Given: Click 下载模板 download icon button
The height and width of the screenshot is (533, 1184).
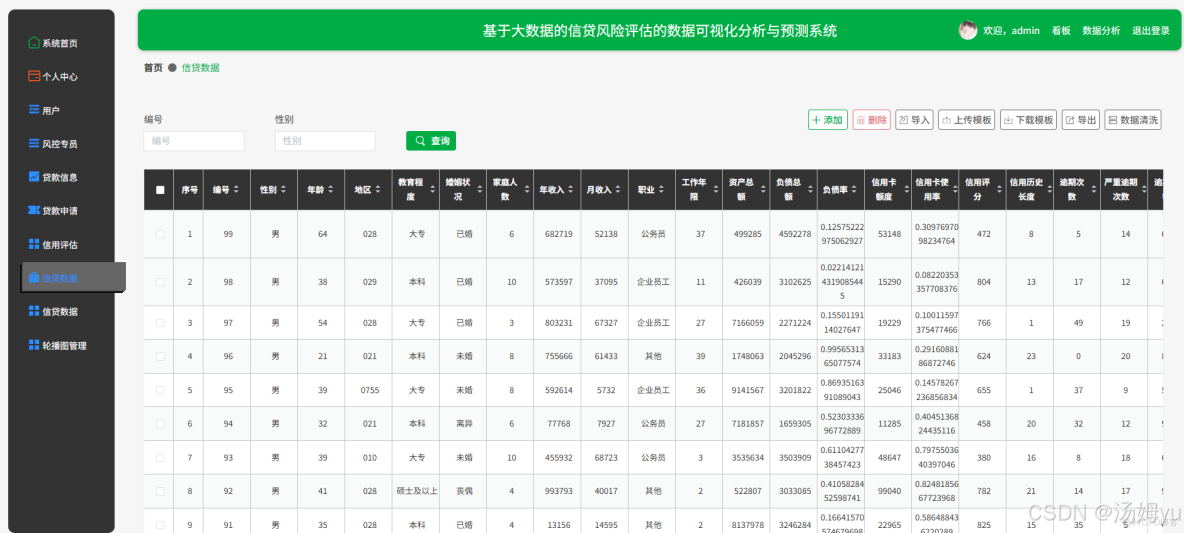Looking at the screenshot, I should pyautogui.click(x=1028, y=120).
